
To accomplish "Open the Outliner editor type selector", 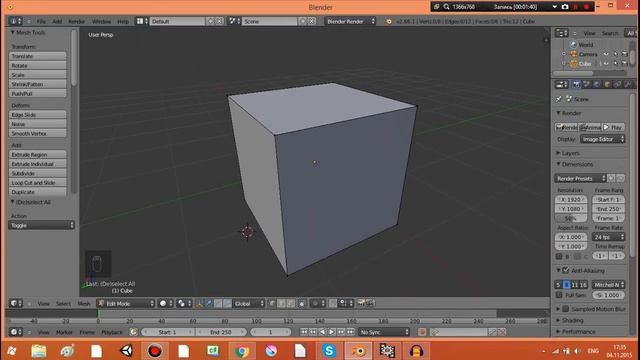I will [562, 33].
